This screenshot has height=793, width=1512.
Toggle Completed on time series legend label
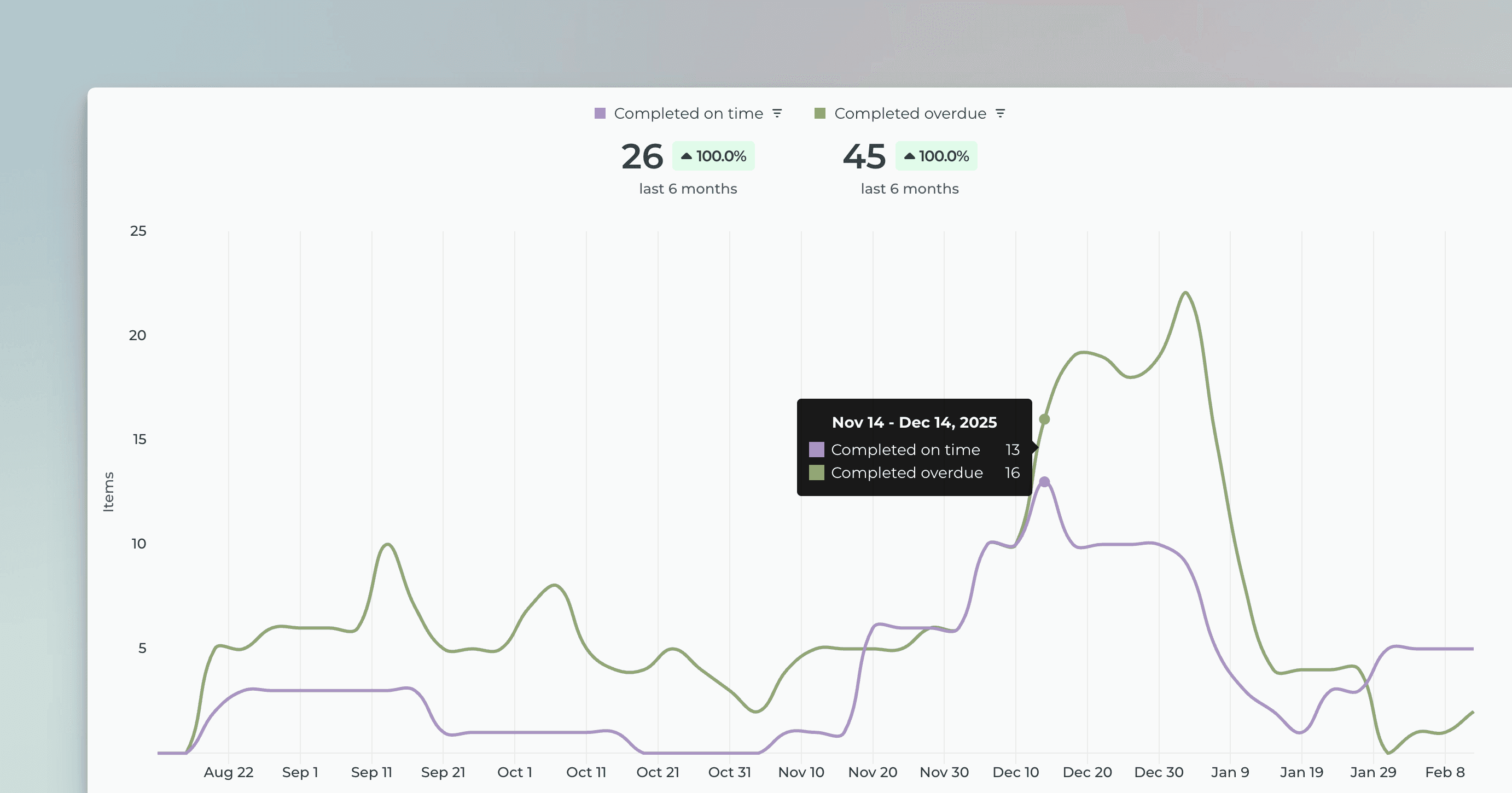(x=688, y=113)
